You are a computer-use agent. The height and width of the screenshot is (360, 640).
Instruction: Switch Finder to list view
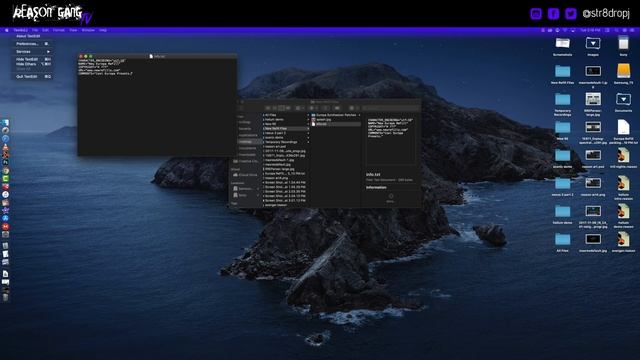[x=274, y=108]
